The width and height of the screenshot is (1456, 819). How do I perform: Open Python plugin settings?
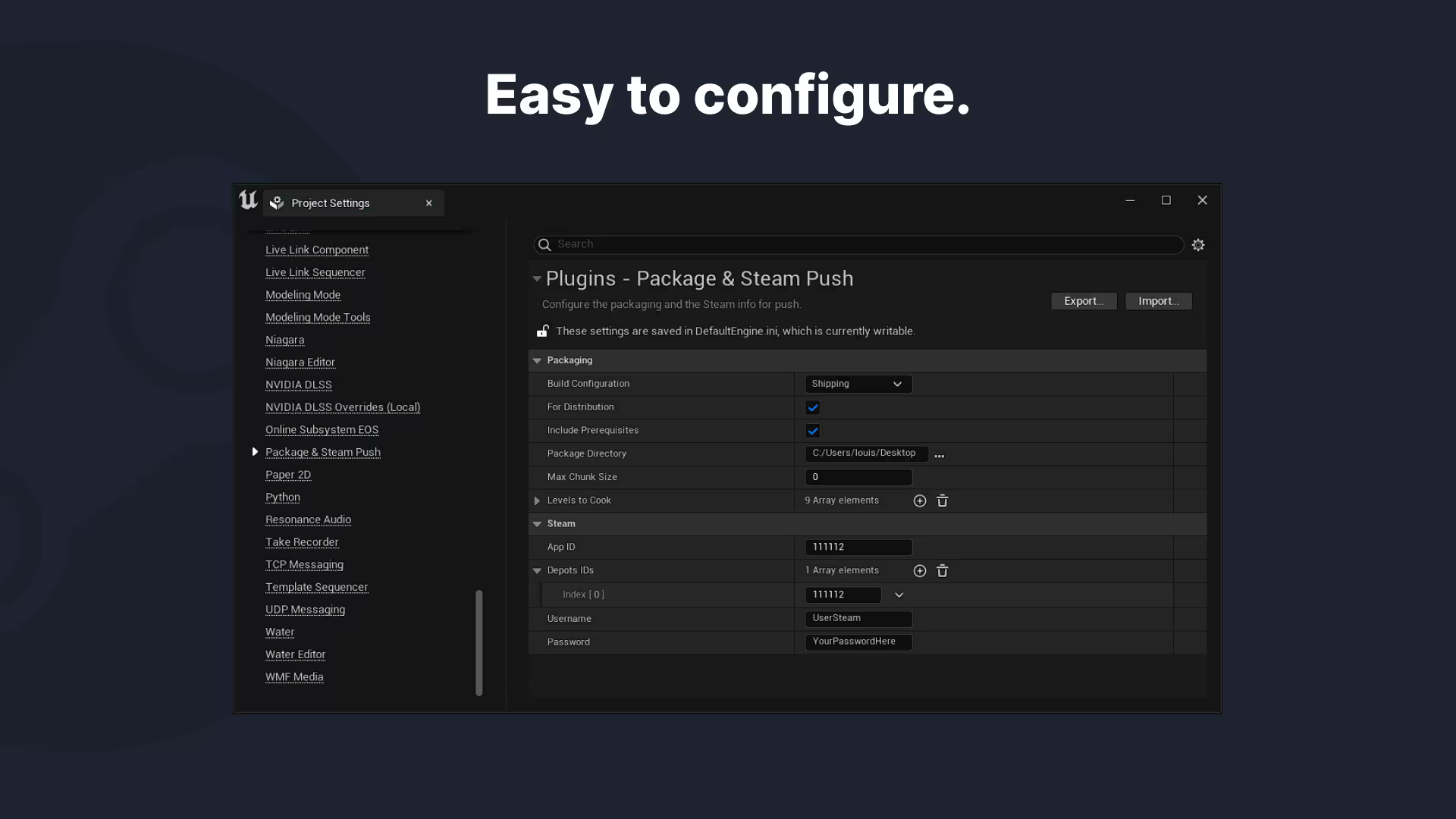[x=283, y=497]
